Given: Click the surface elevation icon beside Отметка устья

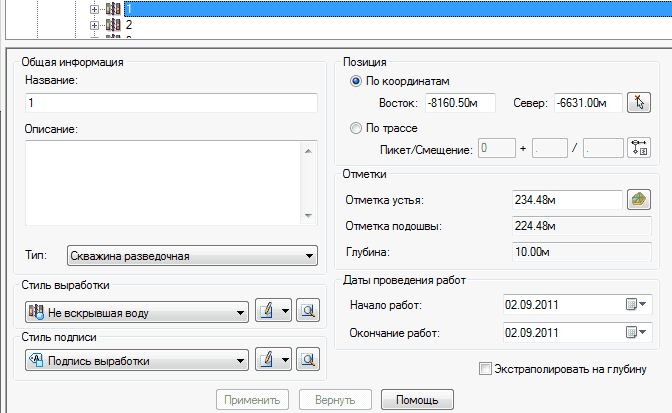Looking at the screenshot, I should (638, 200).
